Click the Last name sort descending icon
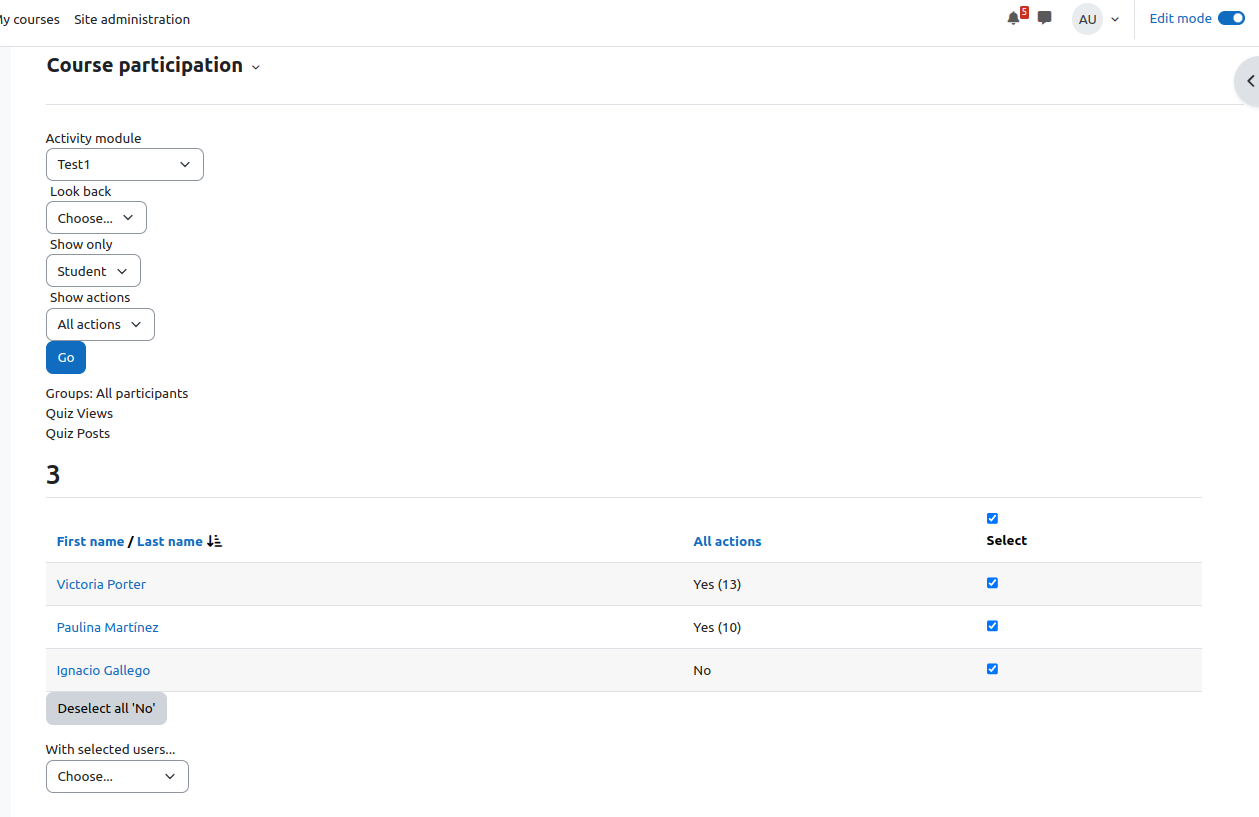 pos(214,541)
